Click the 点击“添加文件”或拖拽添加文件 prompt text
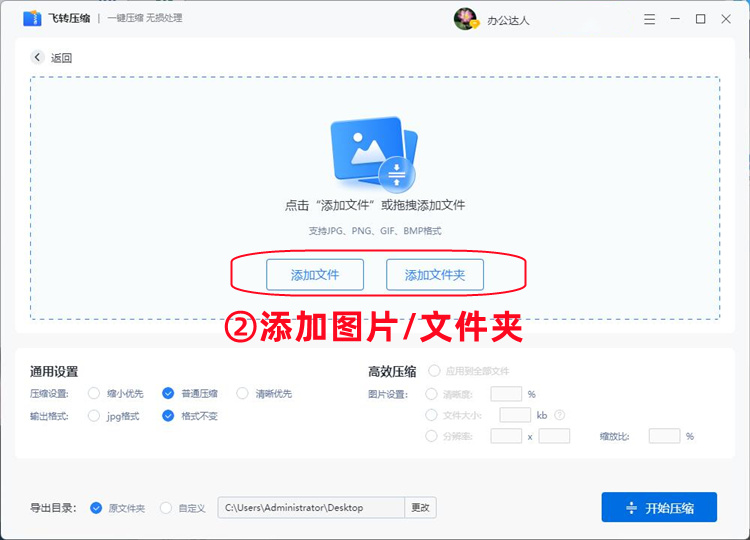Viewport: 750px width, 540px height. [x=375, y=205]
